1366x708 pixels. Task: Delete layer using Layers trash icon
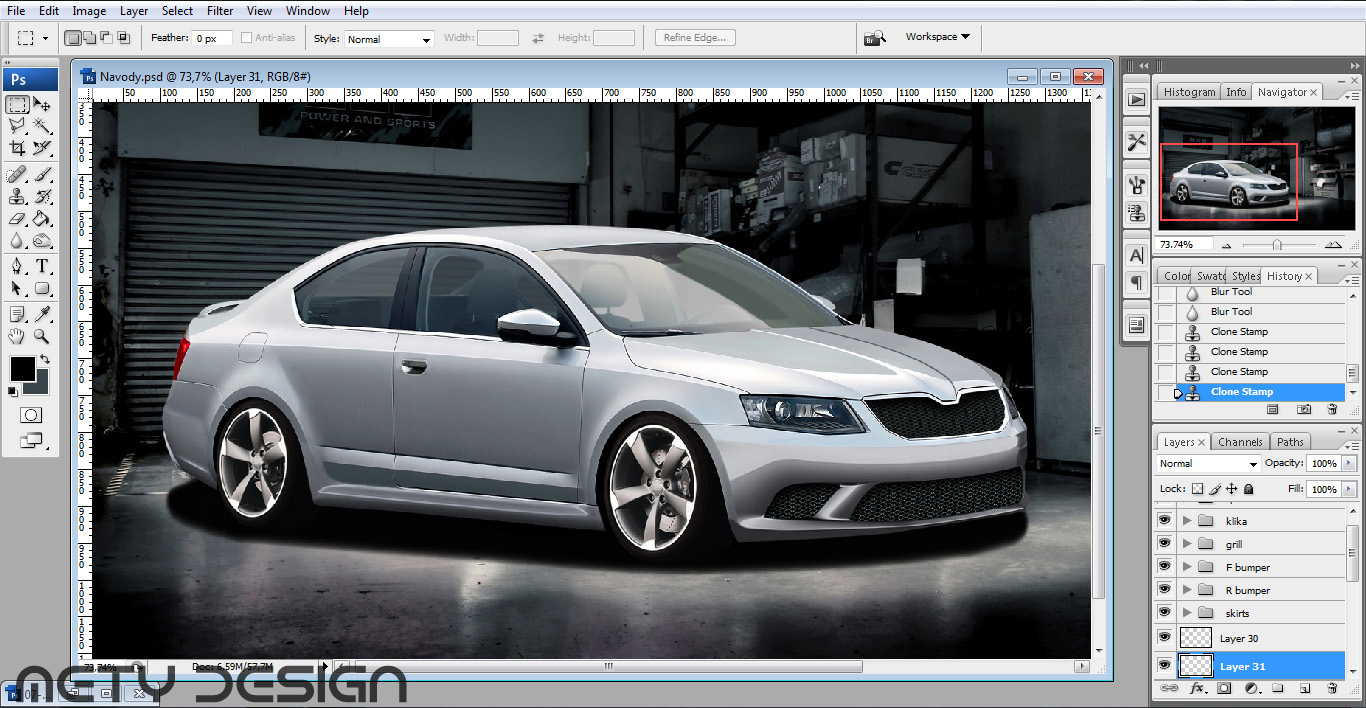point(1331,689)
